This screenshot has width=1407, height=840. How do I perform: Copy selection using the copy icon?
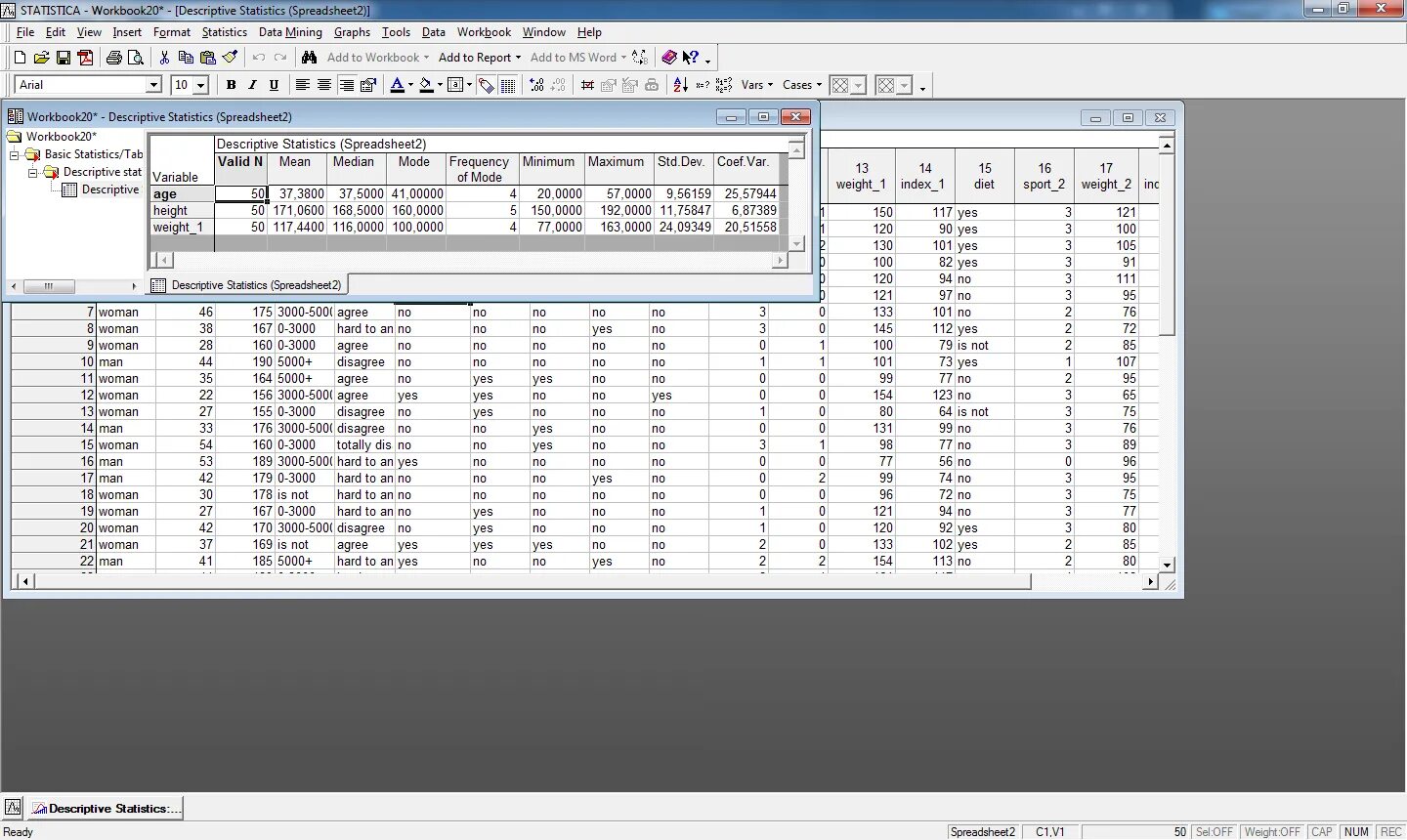coord(186,58)
